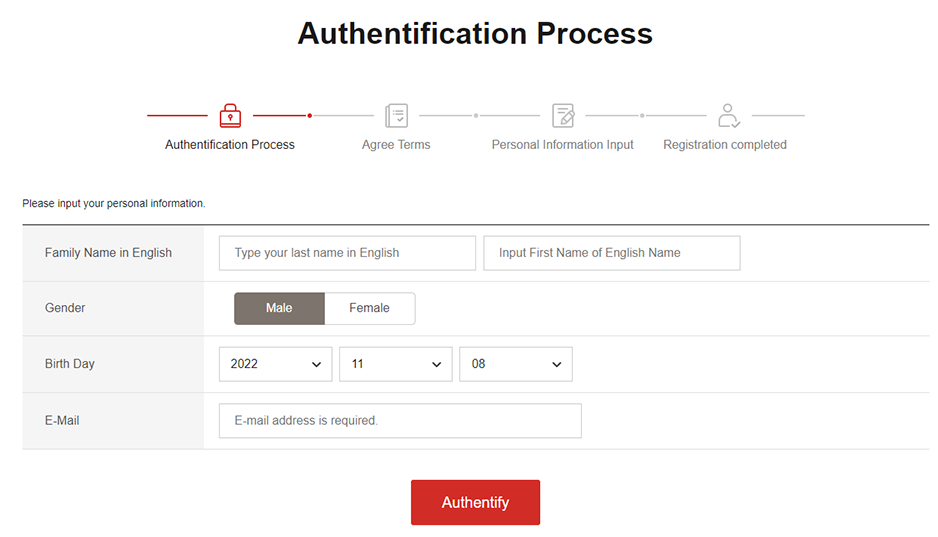This screenshot has height=537, width=938.
Task: Open the birth day dropdown showing 08
Action: pyautogui.click(x=515, y=364)
